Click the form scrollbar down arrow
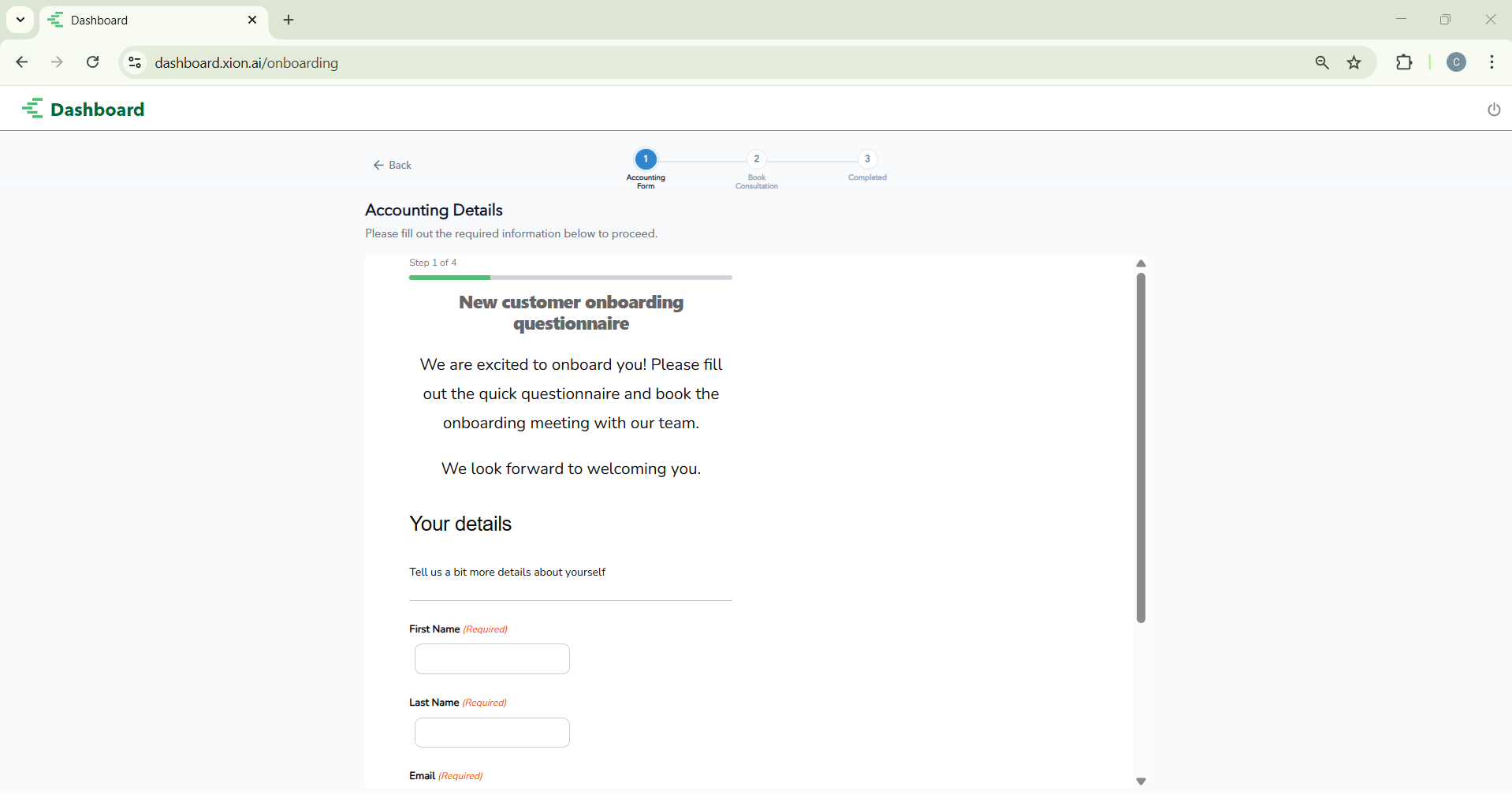The height and width of the screenshot is (802, 1512). tap(1141, 781)
